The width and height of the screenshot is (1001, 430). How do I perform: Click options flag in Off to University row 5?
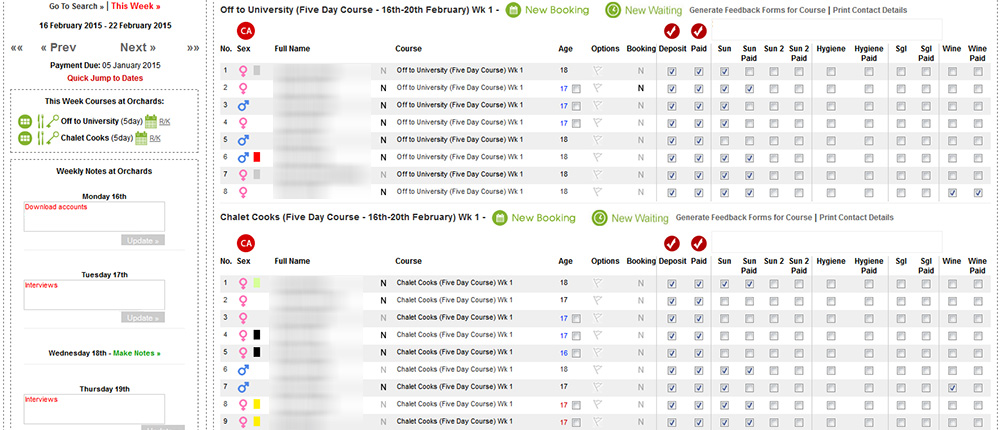click(x=598, y=140)
